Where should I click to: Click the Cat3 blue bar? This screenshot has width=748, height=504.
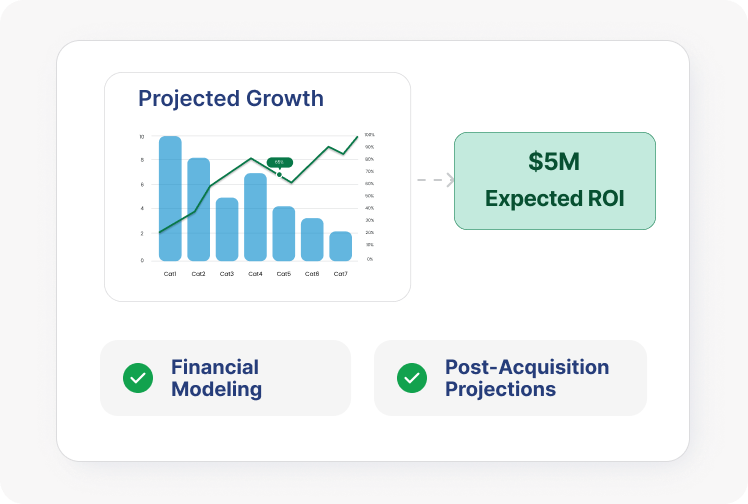click(x=227, y=230)
